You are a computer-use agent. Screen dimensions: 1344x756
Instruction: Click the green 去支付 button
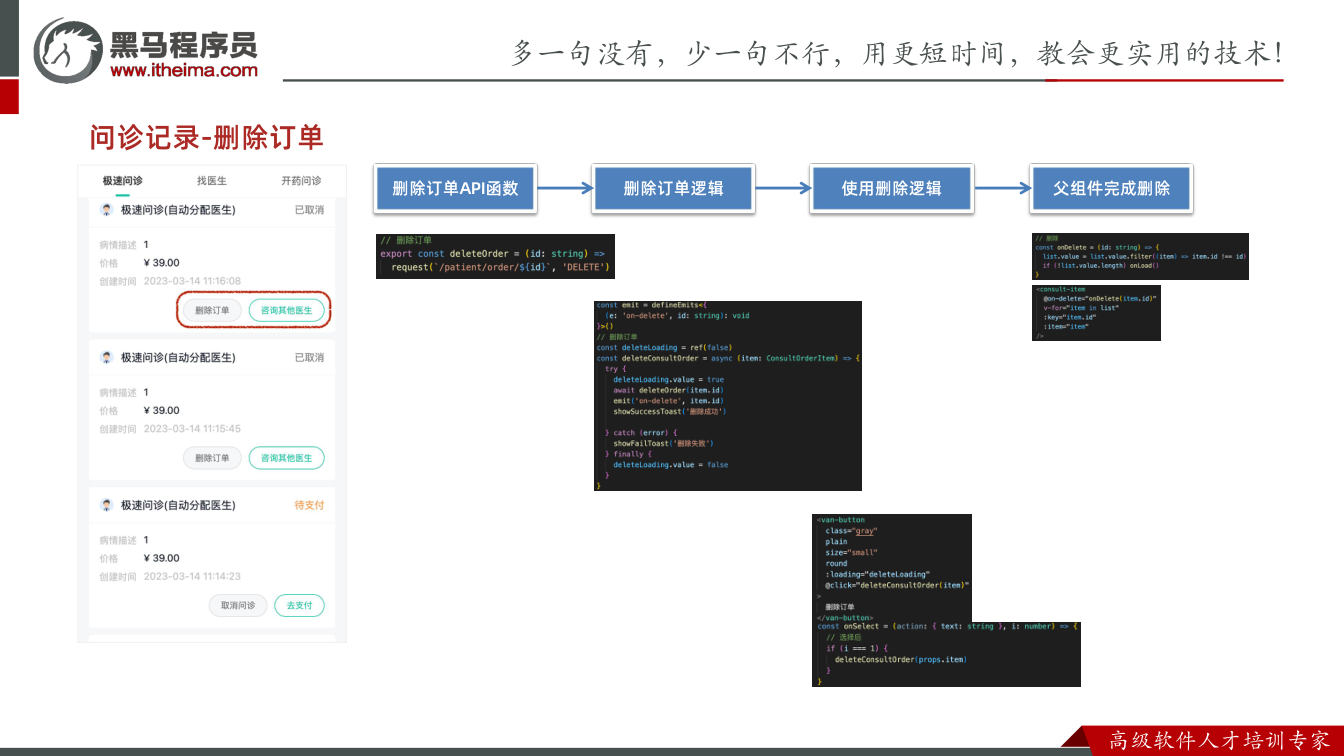click(x=300, y=605)
